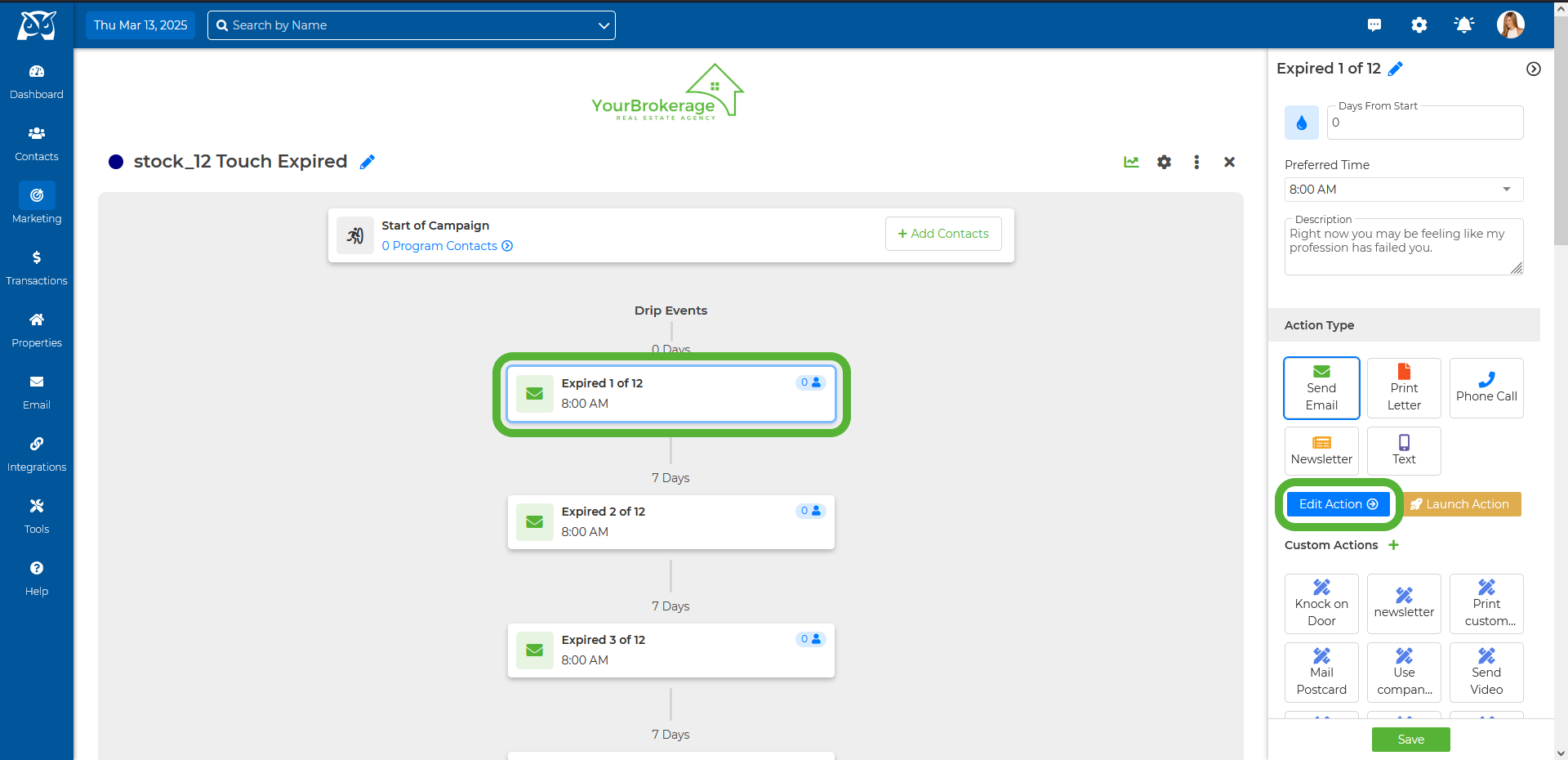Viewport: 1568px width, 760px height.
Task: Click the Add Contacts button
Action: (943, 234)
